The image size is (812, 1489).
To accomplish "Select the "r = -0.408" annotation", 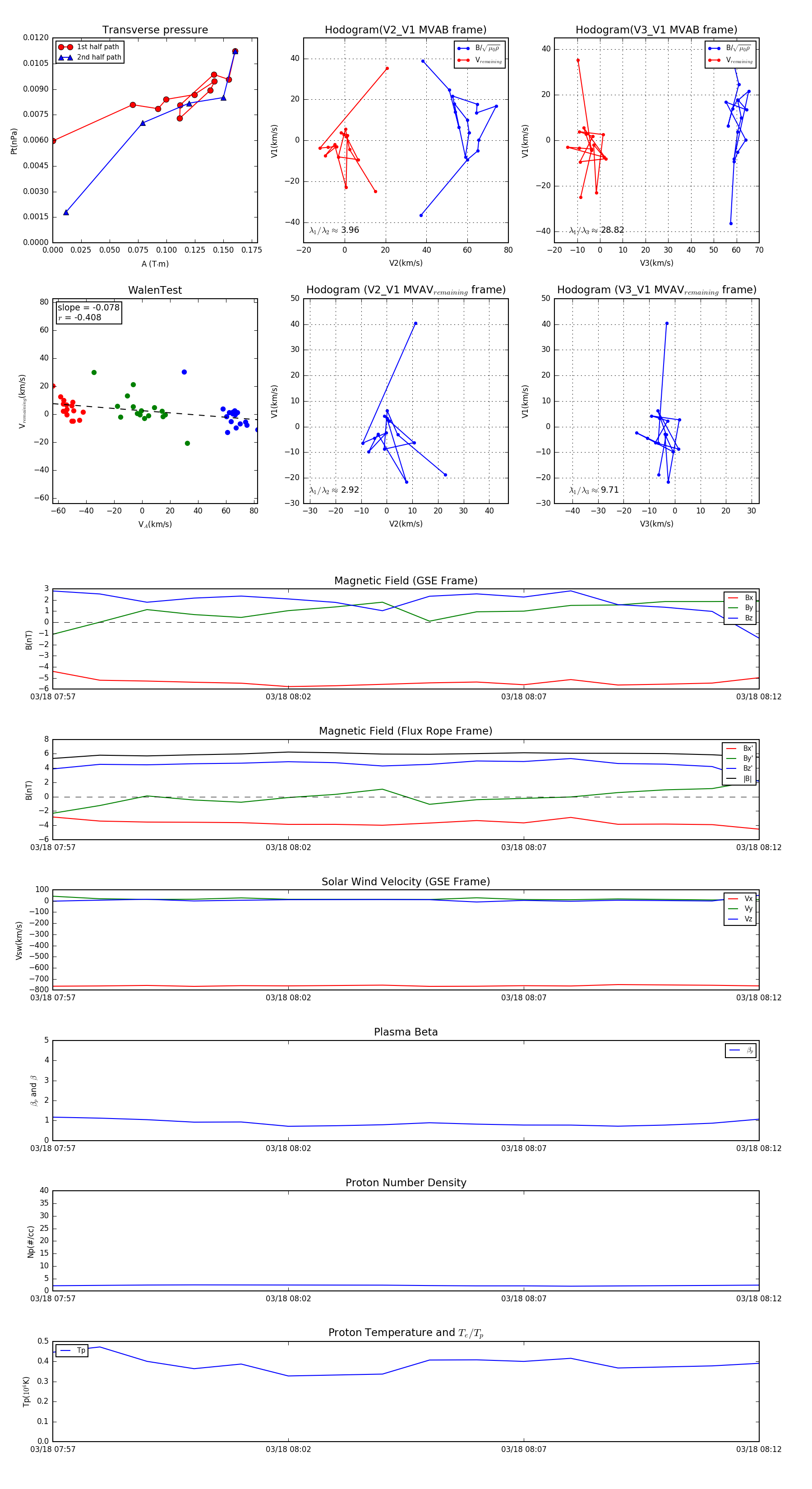I will (x=80, y=317).
